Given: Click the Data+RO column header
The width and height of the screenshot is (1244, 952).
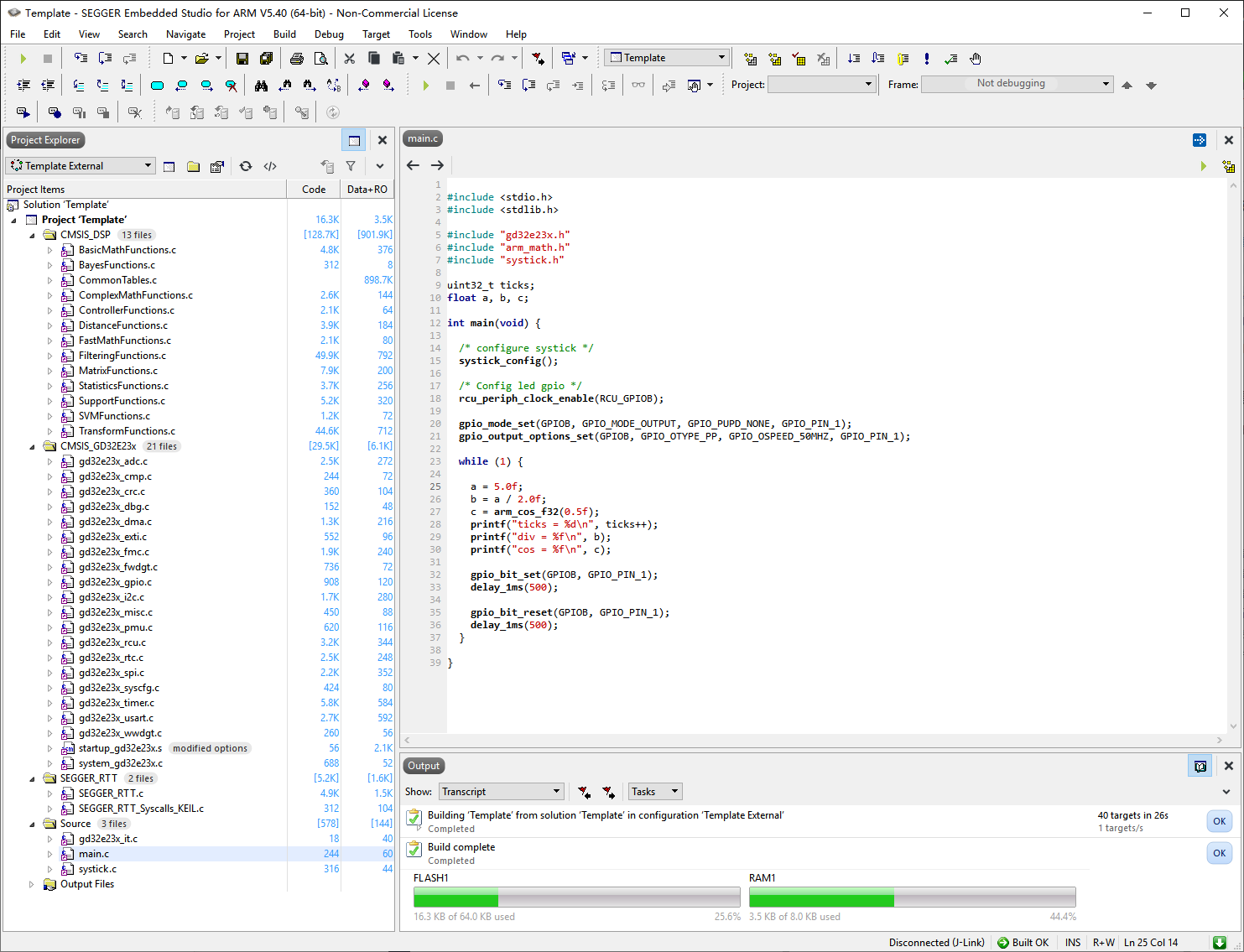Looking at the screenshot, I should [x=367, y=190].
